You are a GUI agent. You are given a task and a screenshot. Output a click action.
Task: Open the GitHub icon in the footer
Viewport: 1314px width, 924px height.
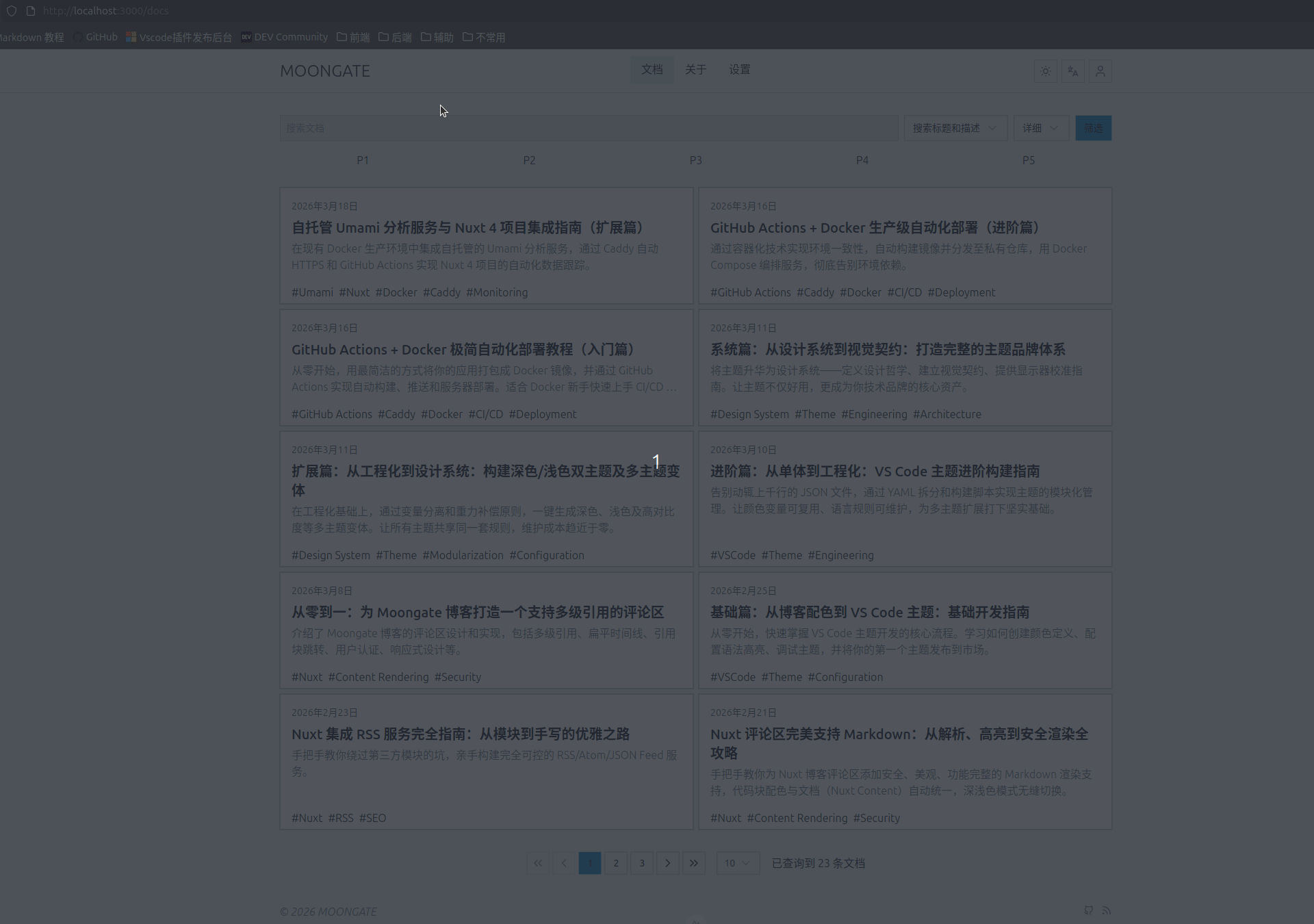pos(1089,910)
